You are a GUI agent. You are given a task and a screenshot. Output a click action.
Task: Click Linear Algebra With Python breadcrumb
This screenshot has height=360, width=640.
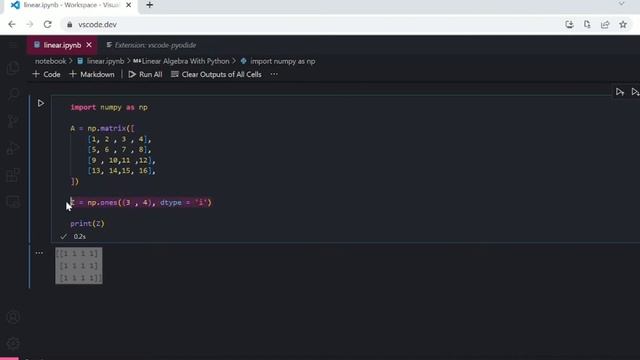point(181,61)
